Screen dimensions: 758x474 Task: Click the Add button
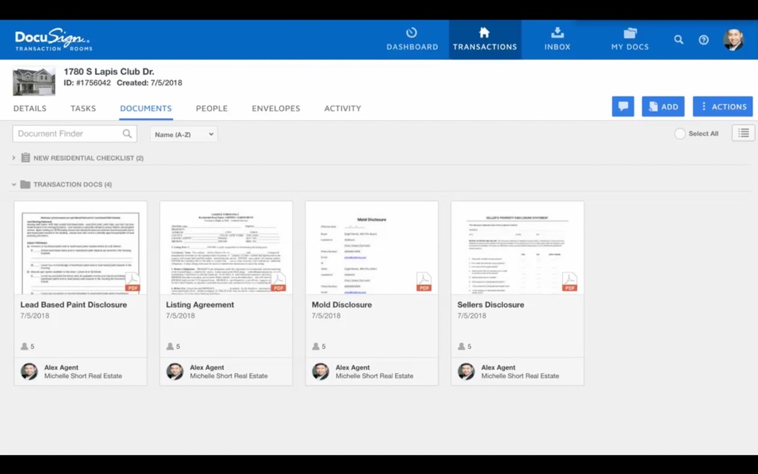pyautogui.click(x=663, y=106)
